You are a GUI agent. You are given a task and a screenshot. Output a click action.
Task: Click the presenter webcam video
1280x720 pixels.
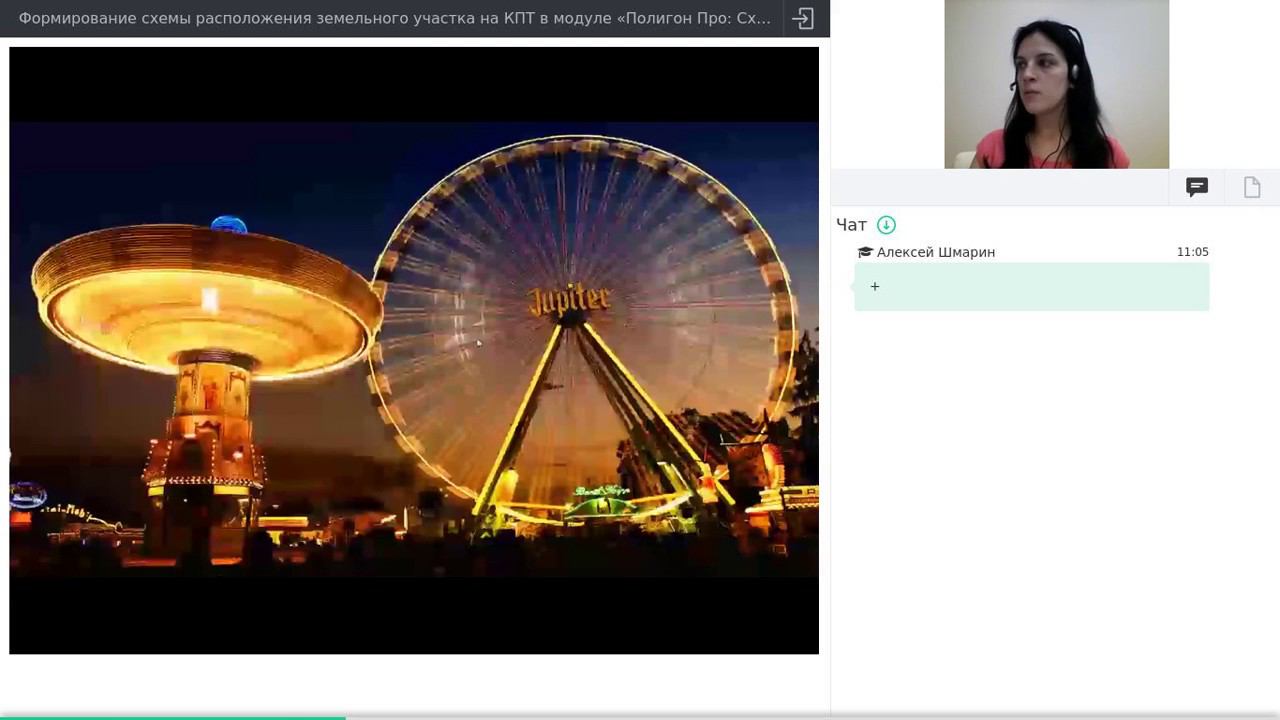[x=1056, y=84]
